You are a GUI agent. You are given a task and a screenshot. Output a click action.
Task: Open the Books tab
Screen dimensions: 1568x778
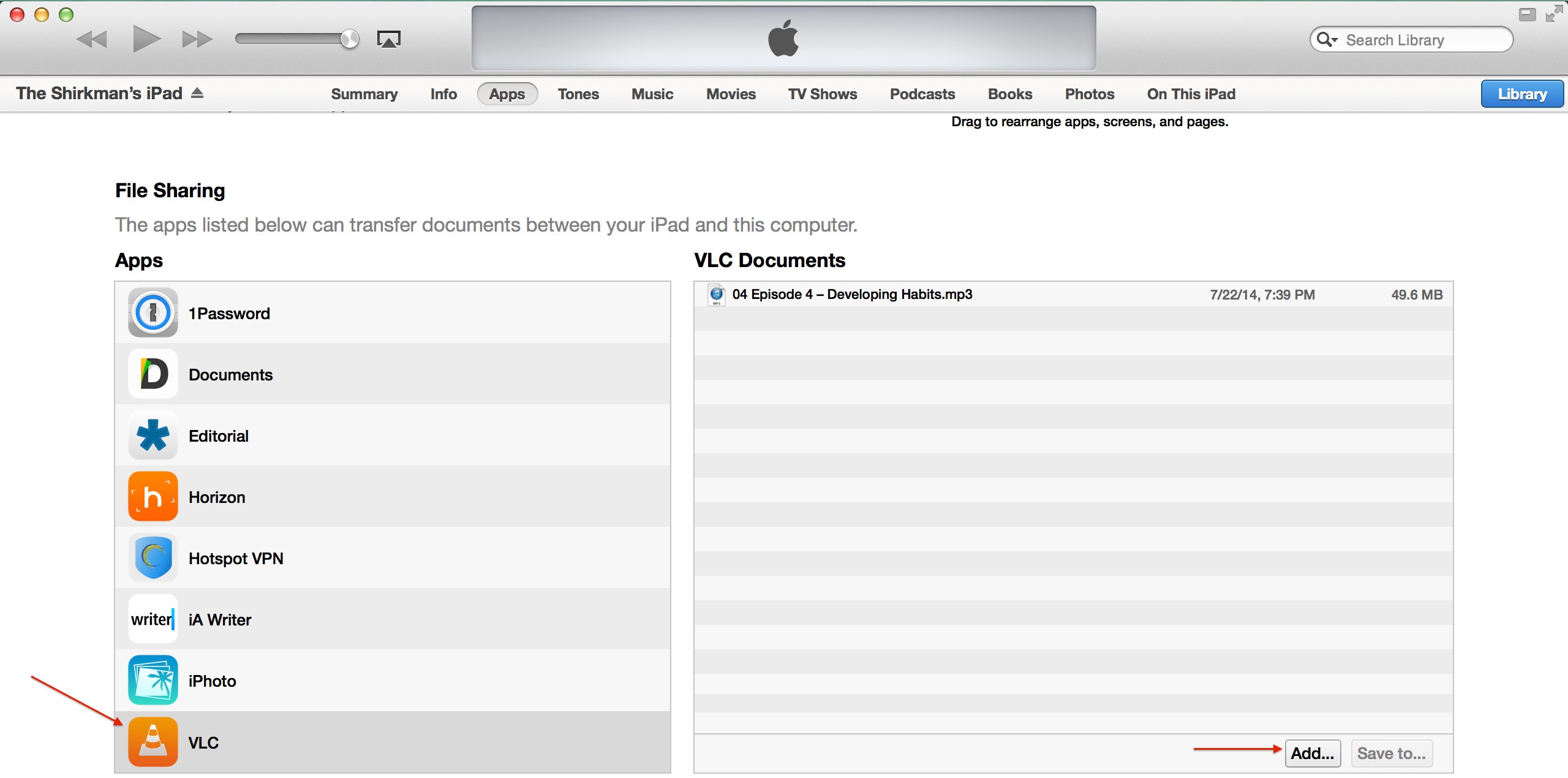pos(1010,94)
